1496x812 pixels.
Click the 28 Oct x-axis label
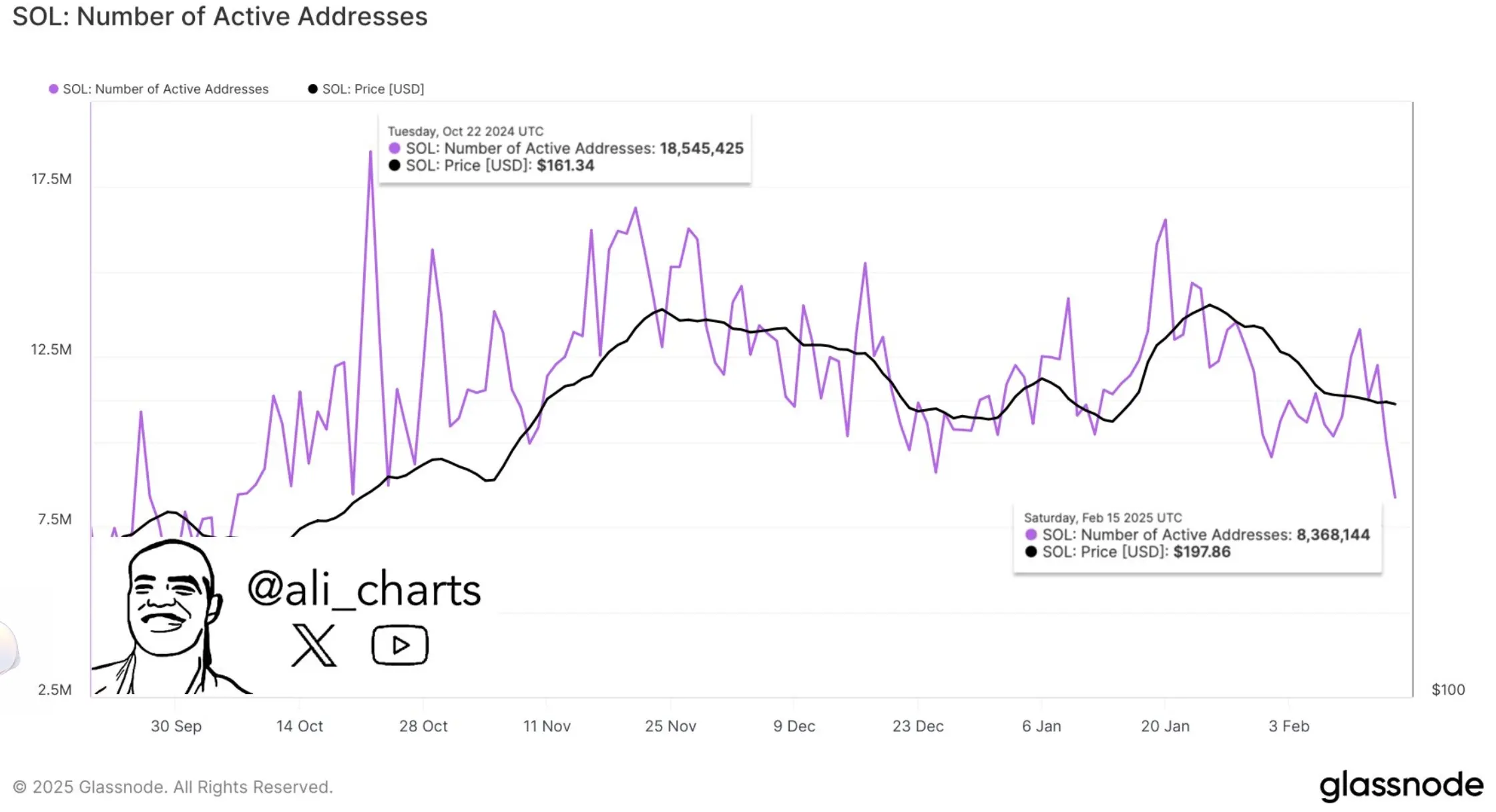click(423, 726)
